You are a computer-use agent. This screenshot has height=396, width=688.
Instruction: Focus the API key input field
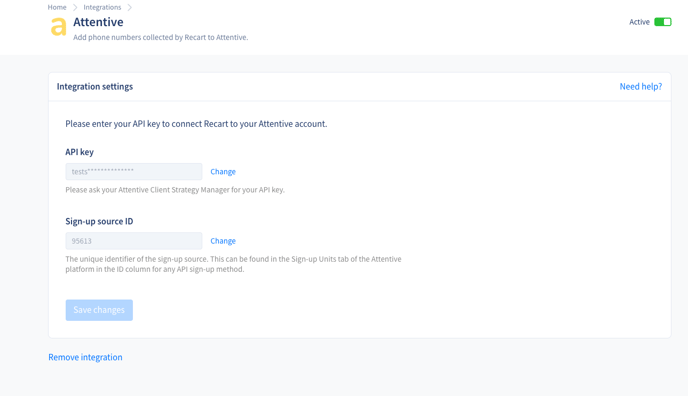click(x=134, y=171)
